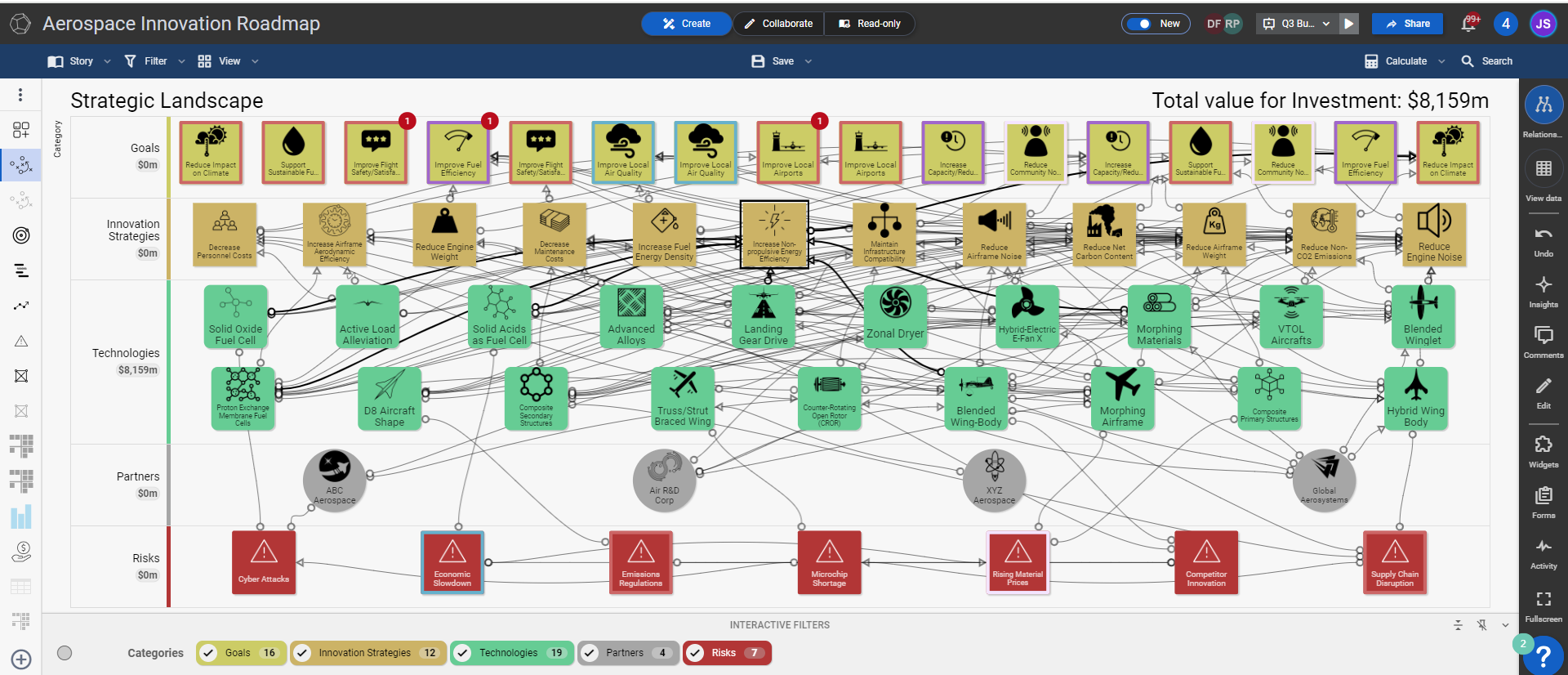Switch to Read-only mode
Screen dimensions: 1568x675
tap(869, 24)
